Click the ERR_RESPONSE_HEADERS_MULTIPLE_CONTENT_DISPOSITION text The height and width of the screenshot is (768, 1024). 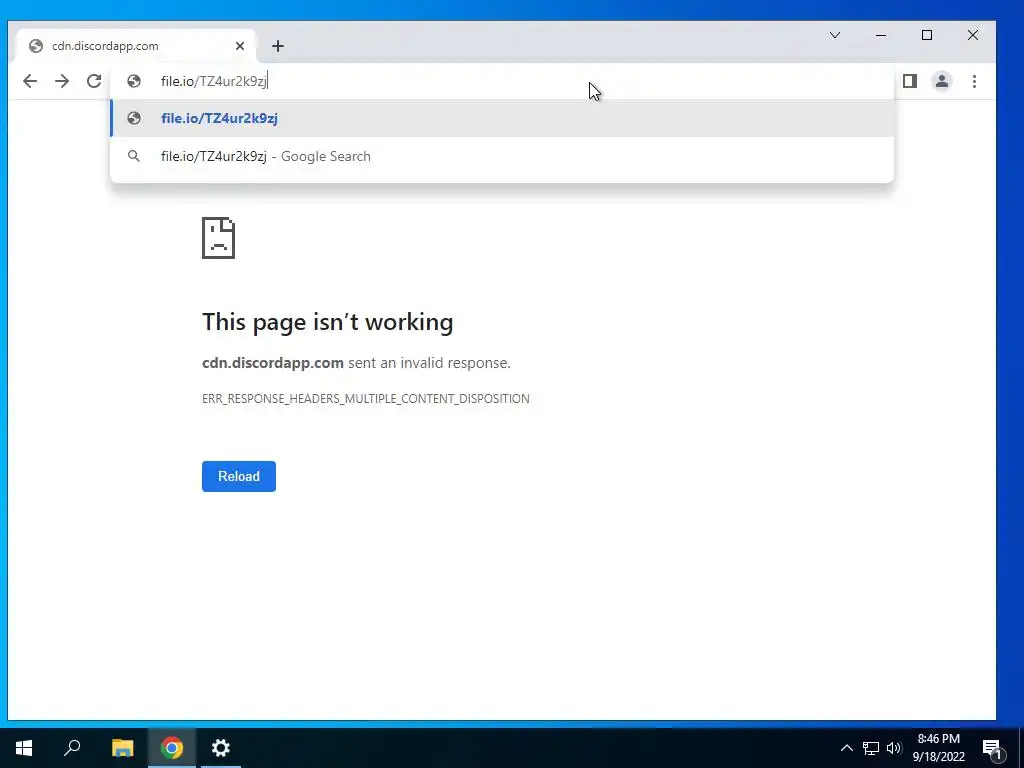coord(366,398)
